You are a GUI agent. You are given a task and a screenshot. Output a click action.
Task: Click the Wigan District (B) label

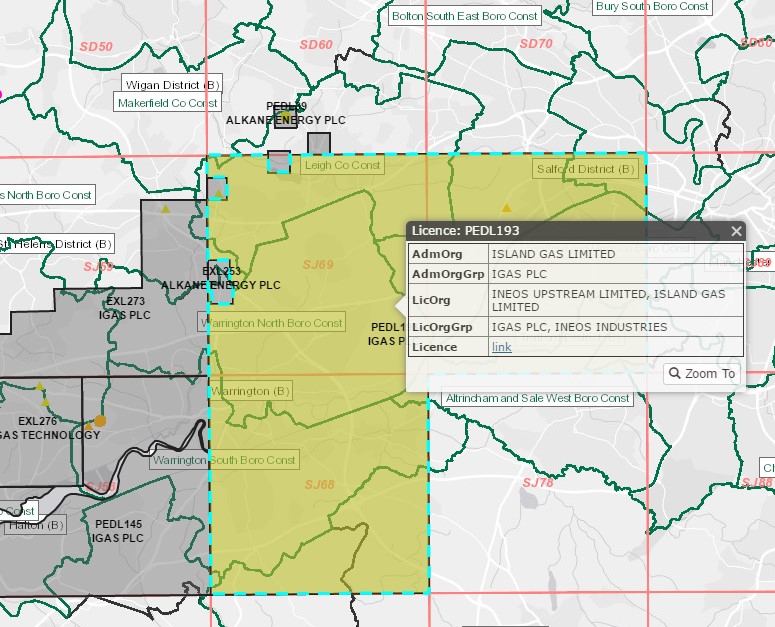[x=171, y=85]
